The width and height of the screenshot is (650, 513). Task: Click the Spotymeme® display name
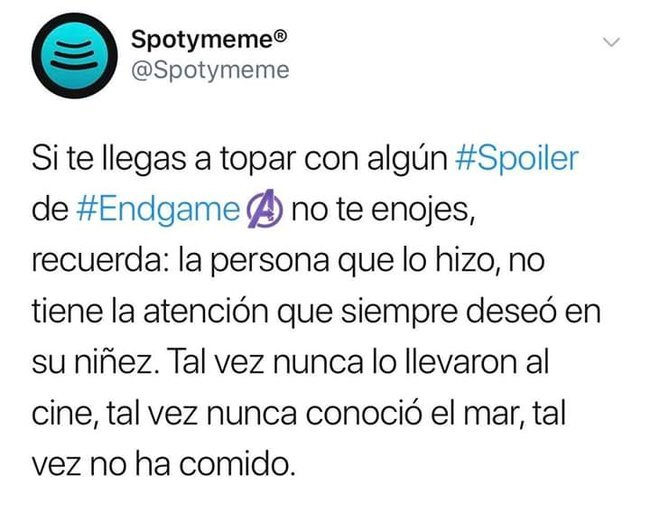point(209,41)
